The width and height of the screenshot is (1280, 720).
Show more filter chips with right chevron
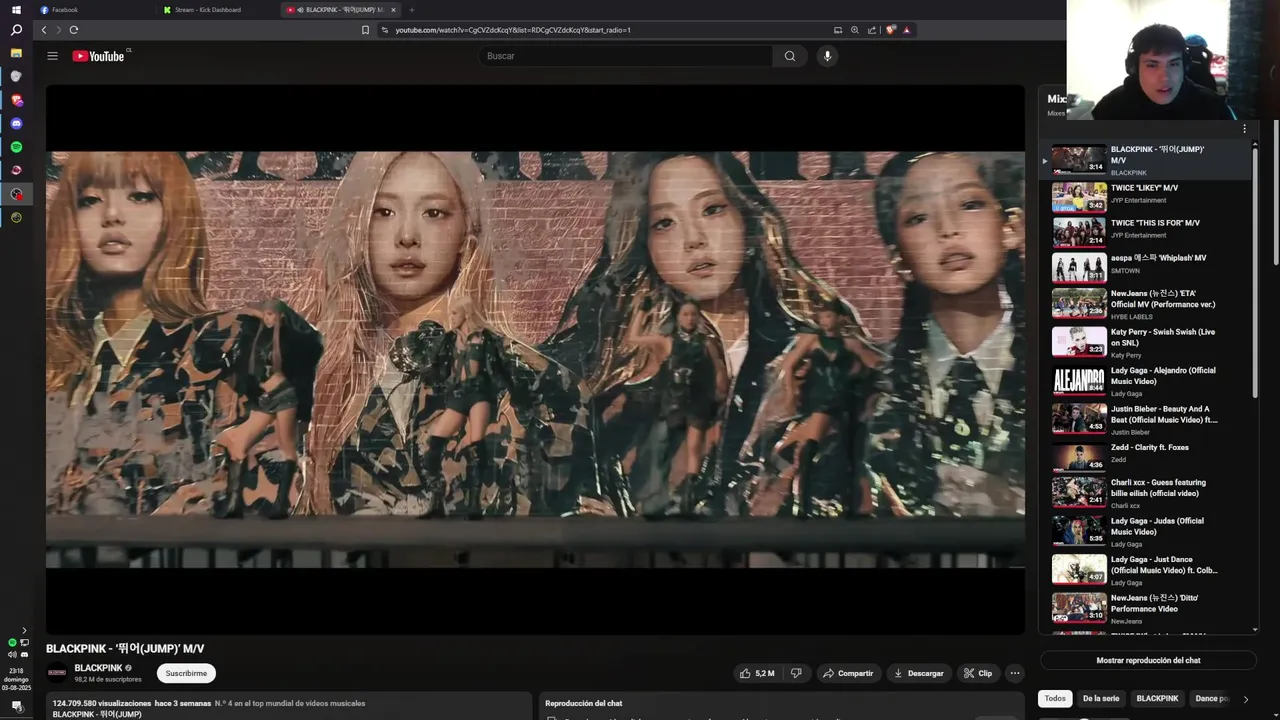point(1245,699)
